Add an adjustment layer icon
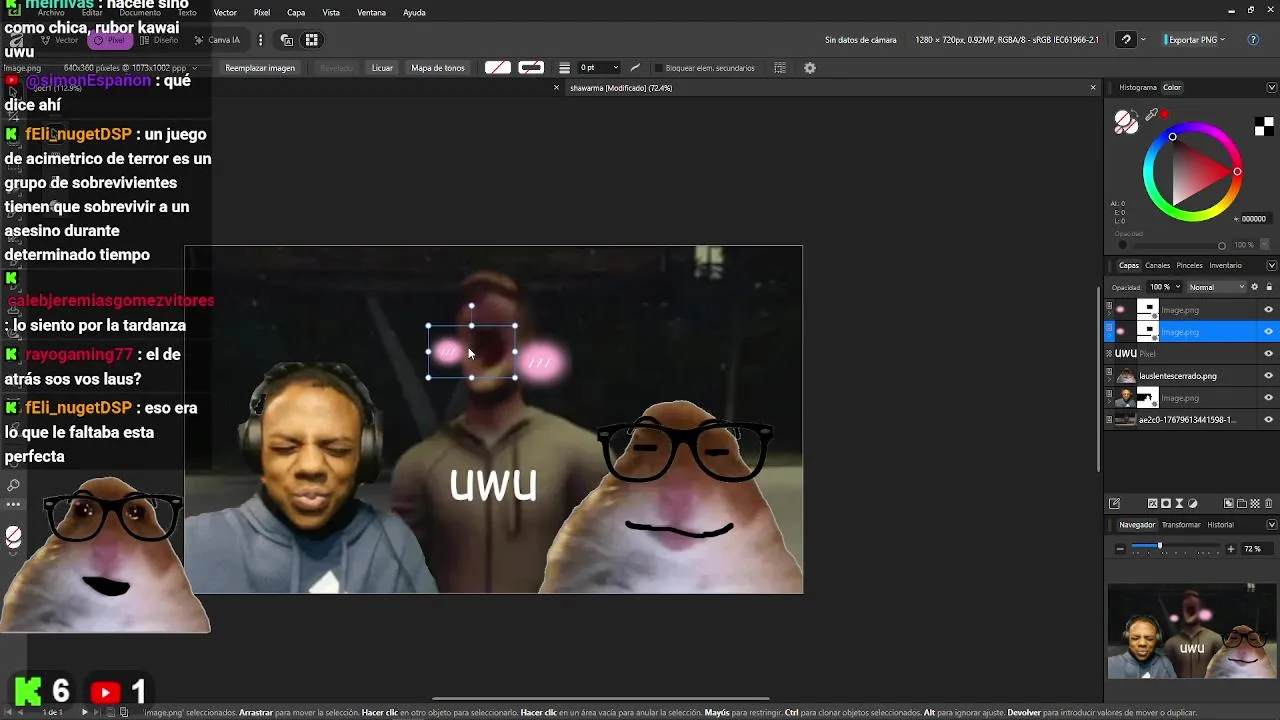1280x720 pixels. [x=1193, y=504]
